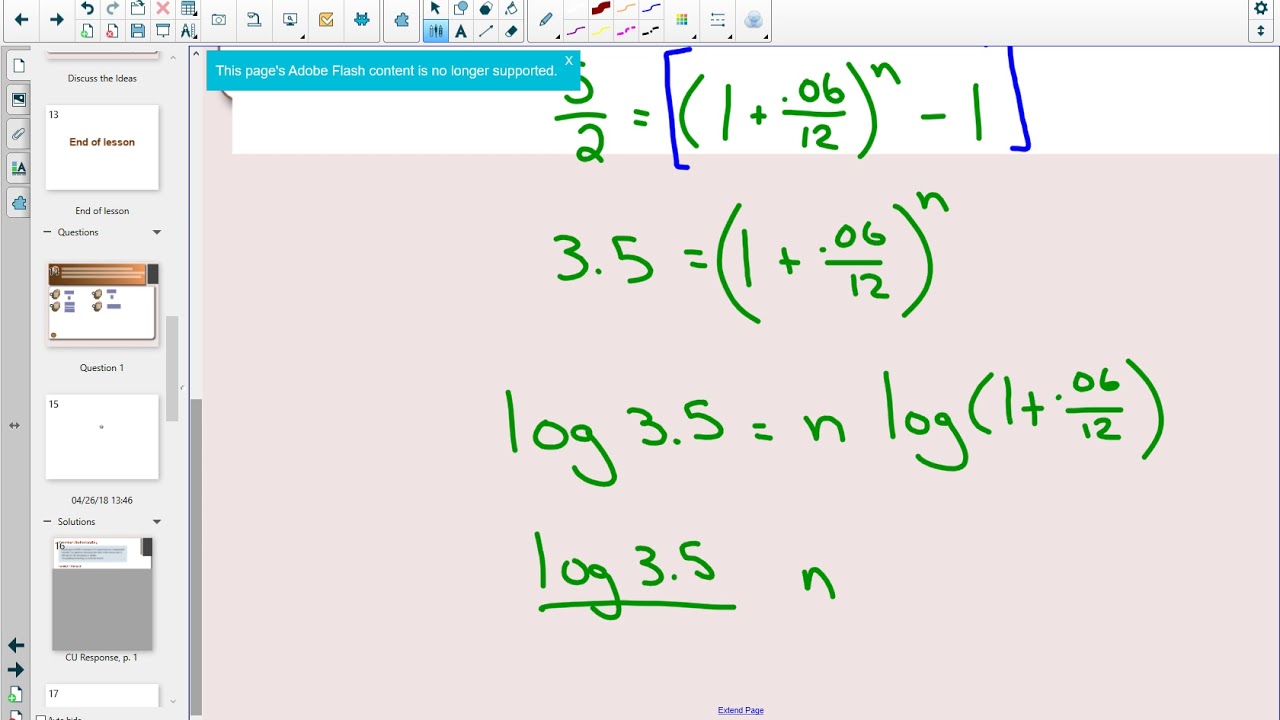The width and height of the screenshot is (1280, 720).
Task: Select the yellow pen style
Action: (x=601, y=31)
